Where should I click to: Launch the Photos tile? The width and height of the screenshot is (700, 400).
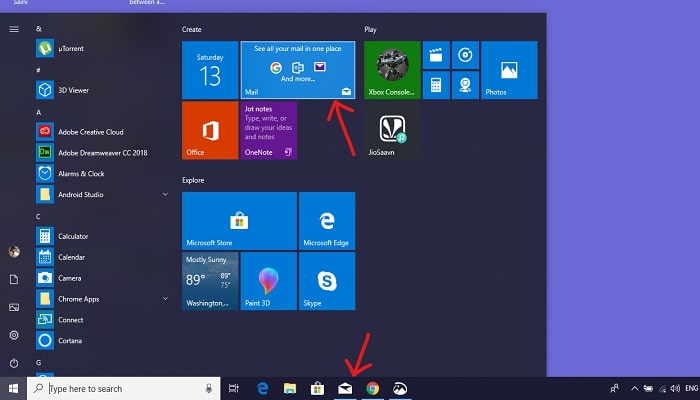(x=509, y=70)
